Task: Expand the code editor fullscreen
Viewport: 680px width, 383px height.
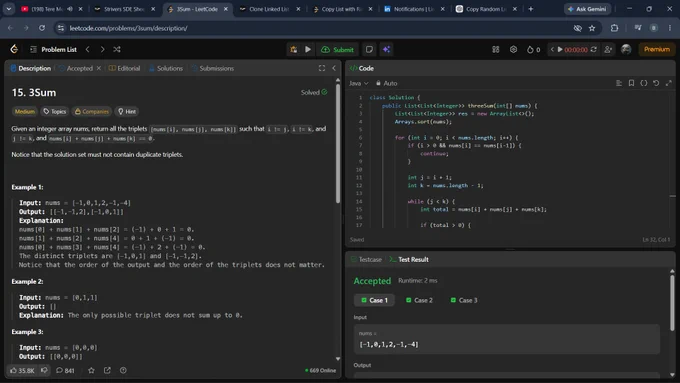Action: (x=669, y=83)
